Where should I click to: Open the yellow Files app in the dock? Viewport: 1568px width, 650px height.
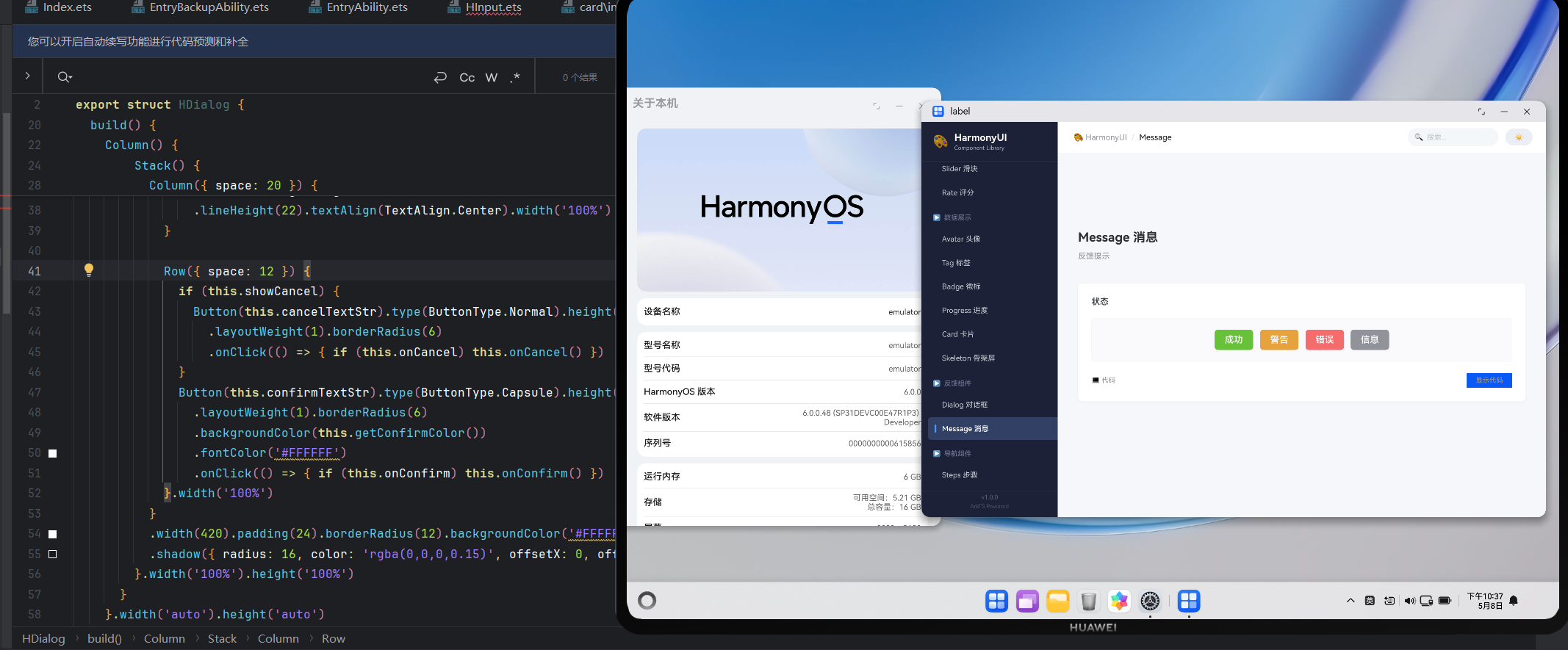1058,601
